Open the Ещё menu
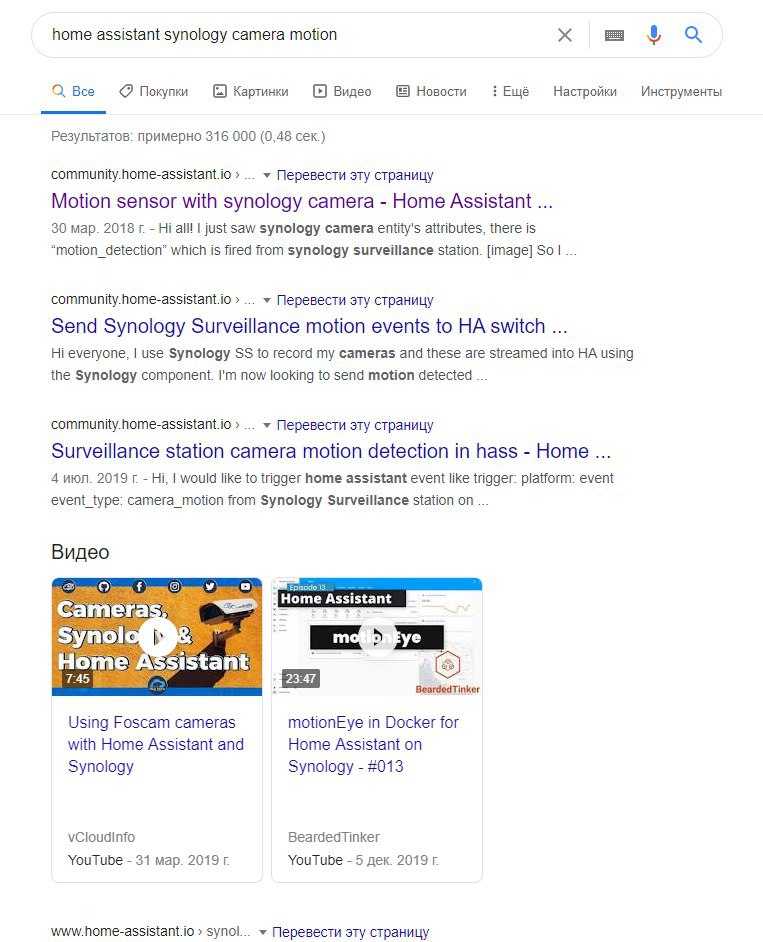 (x=510, y=91)
